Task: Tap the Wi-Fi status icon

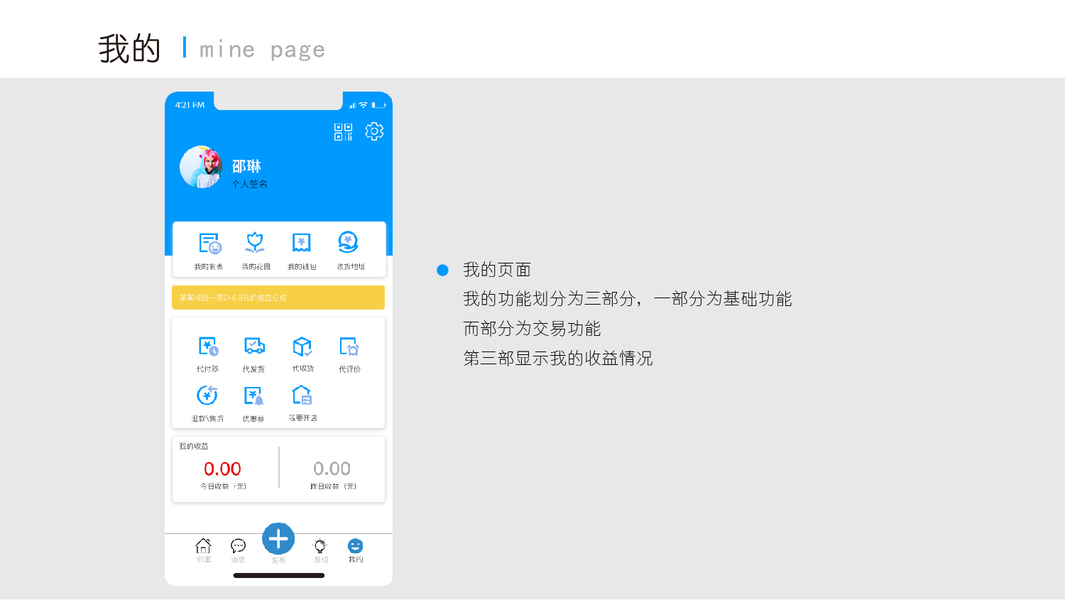Action: pos(363,105)
